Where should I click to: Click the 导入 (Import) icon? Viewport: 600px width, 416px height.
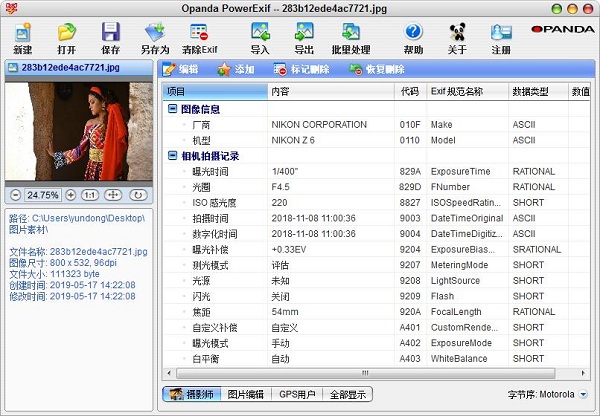[260, 37]
